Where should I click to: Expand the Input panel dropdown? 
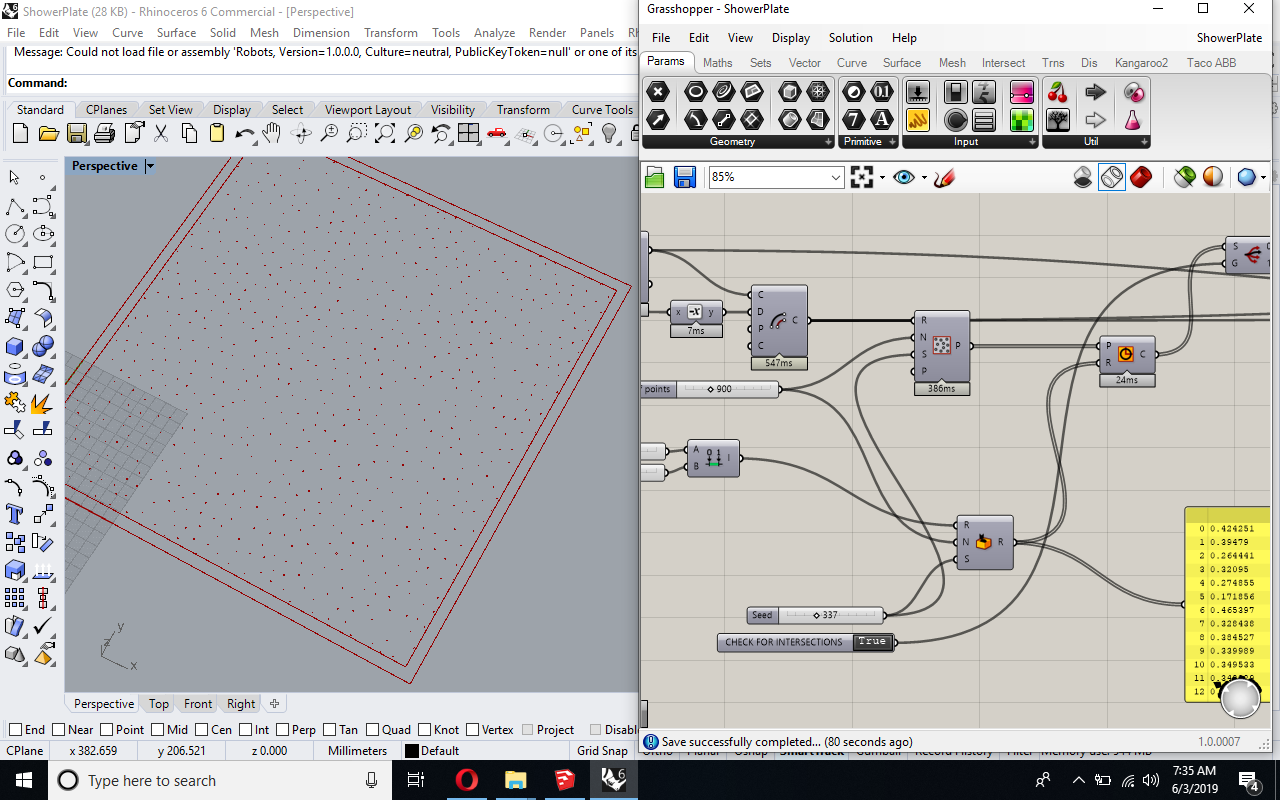point(1033,142)
